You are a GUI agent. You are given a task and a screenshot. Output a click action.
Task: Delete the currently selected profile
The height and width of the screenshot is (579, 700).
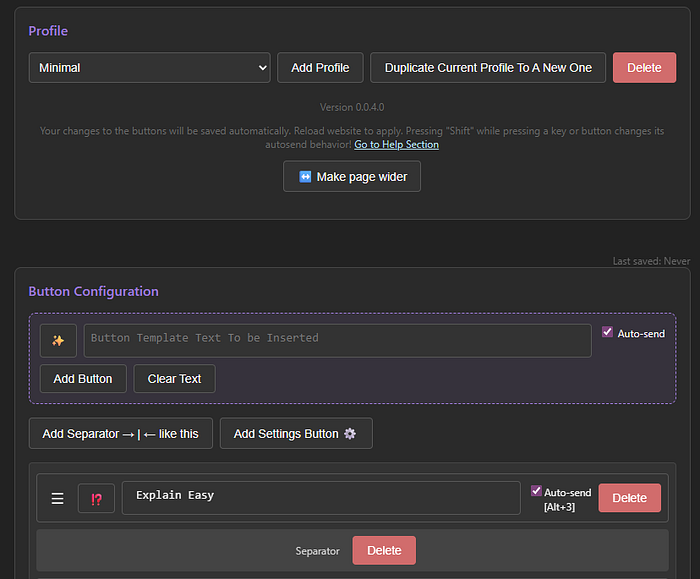coord(644,68)
